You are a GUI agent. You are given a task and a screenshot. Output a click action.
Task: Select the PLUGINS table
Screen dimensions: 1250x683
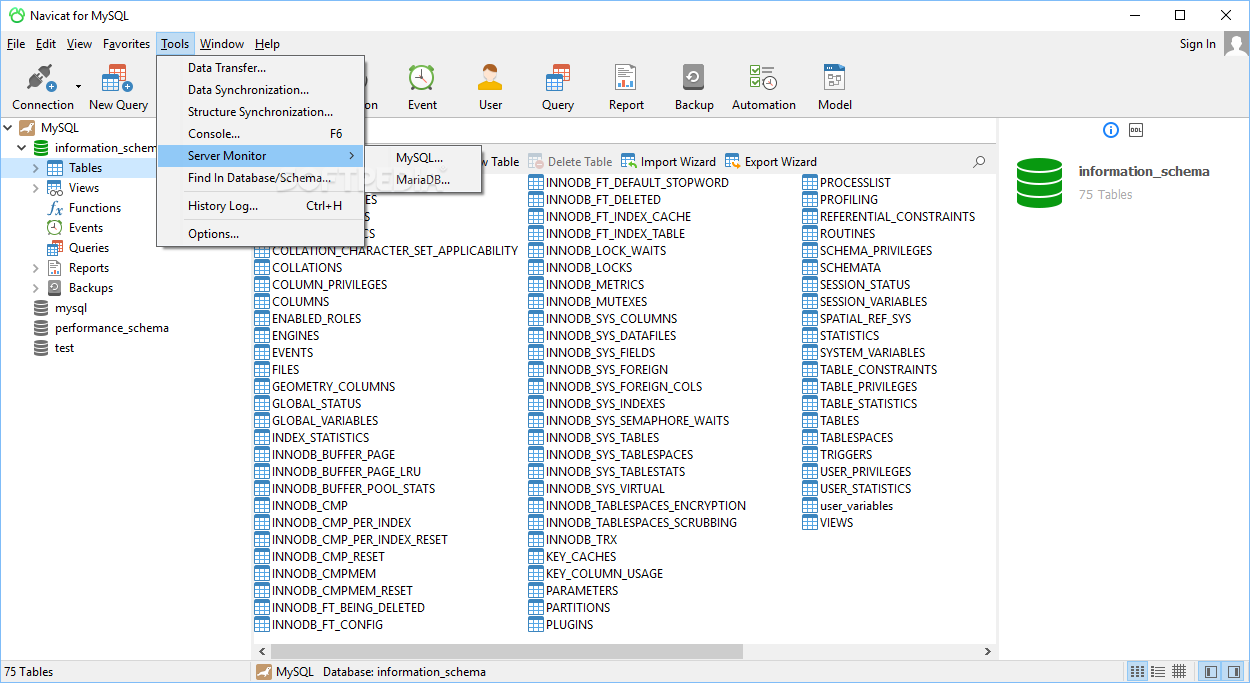tap(569, 625)
